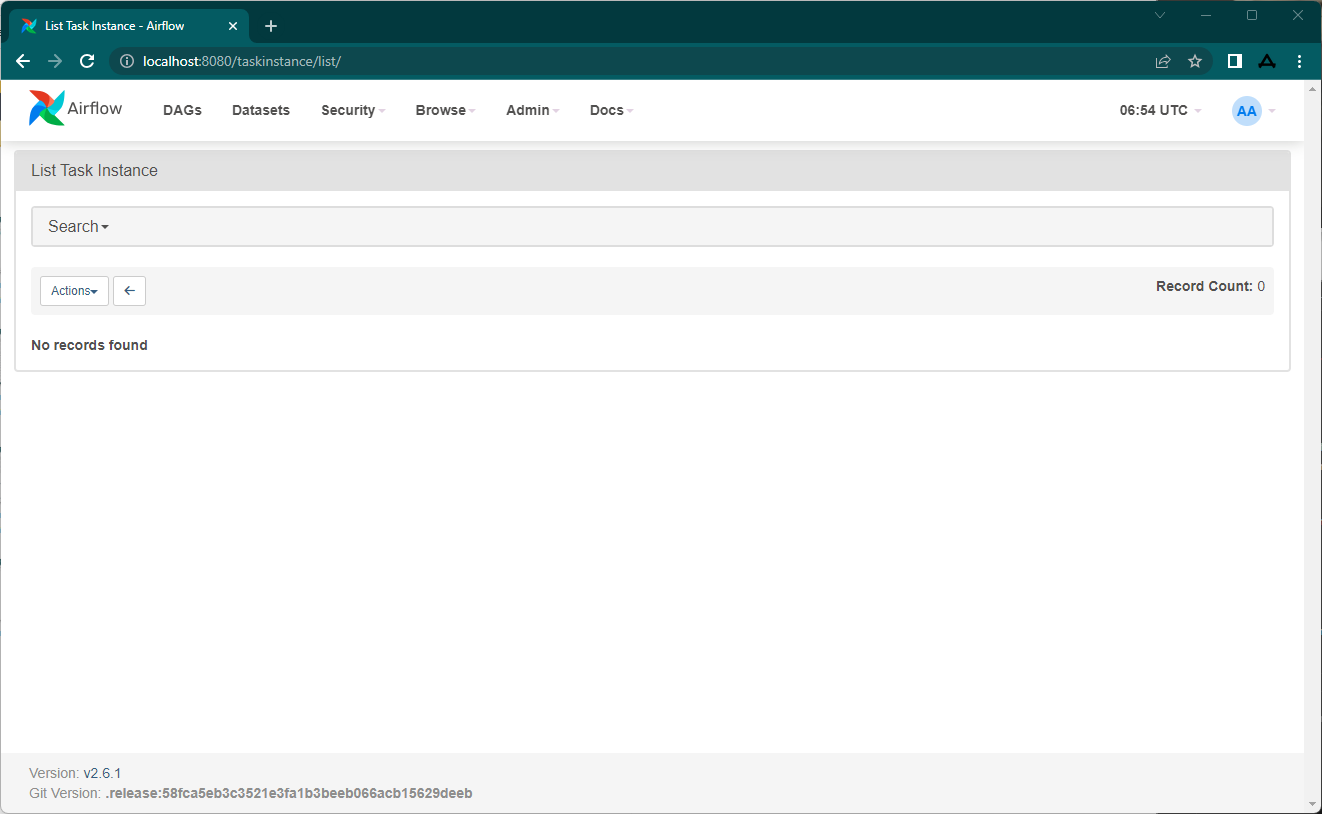
Task: Open the browser profile icon
Action: [1267, 61]
